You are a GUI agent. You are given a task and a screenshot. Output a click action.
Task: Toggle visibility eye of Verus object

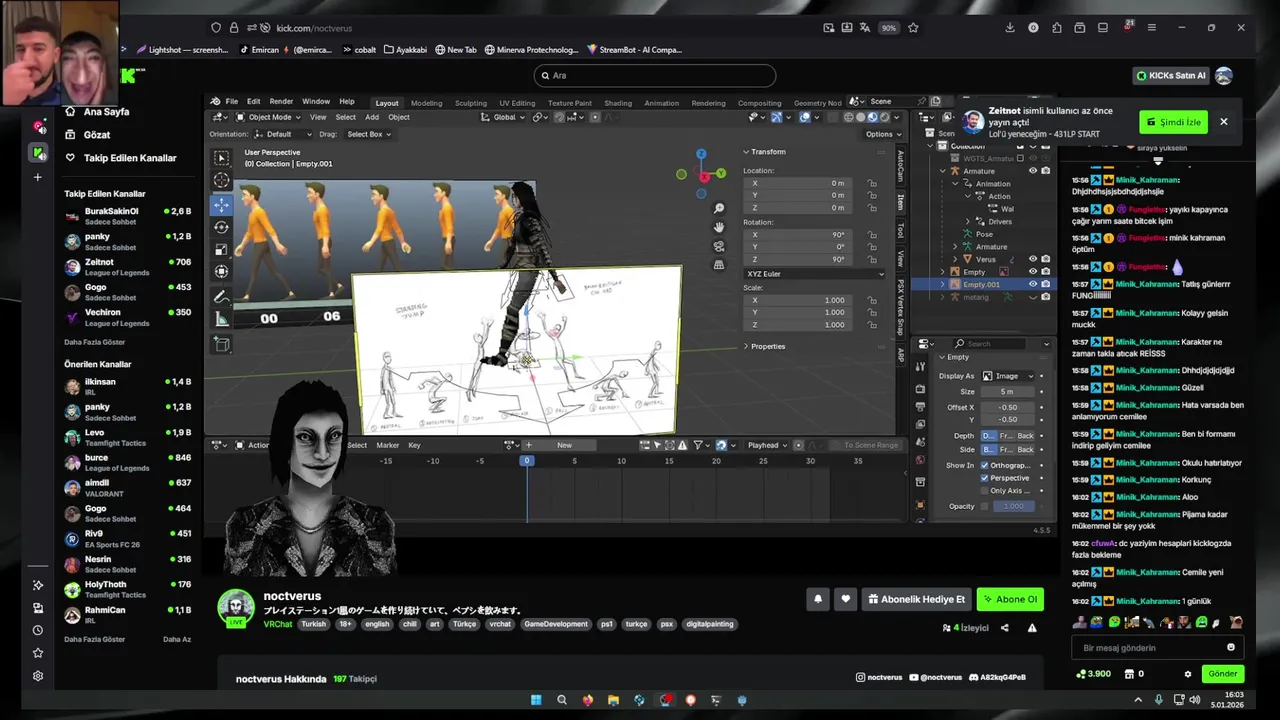click(x=1033, y=259)
